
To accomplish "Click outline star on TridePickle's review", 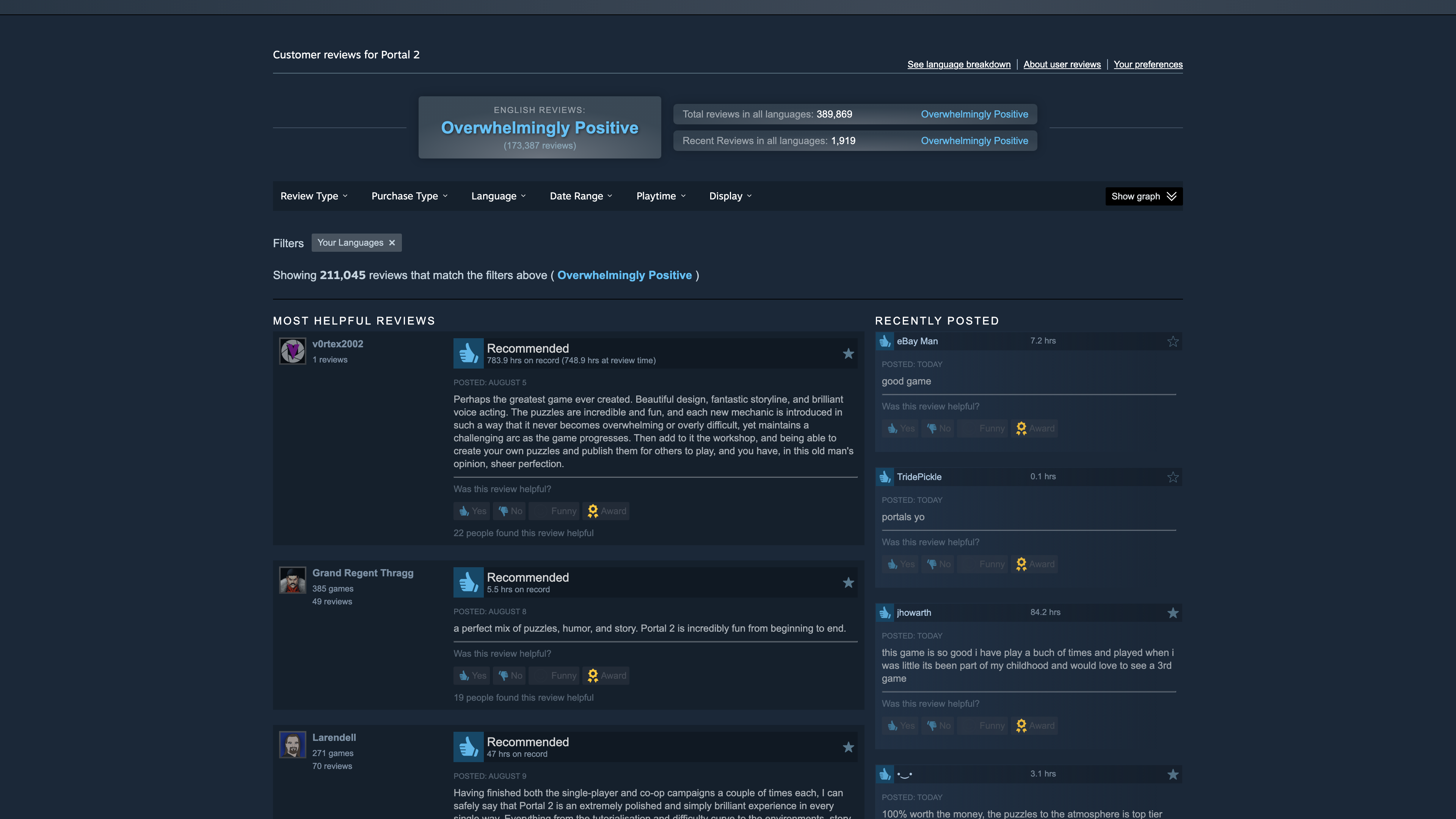I will [1173, 477].
